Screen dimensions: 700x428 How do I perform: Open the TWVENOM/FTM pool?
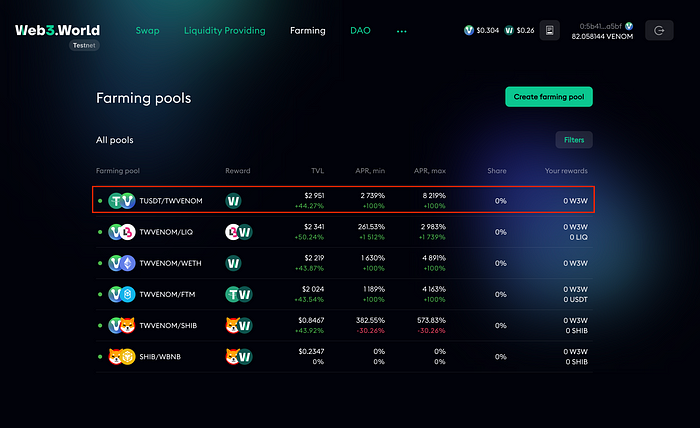tap(344, 295)
